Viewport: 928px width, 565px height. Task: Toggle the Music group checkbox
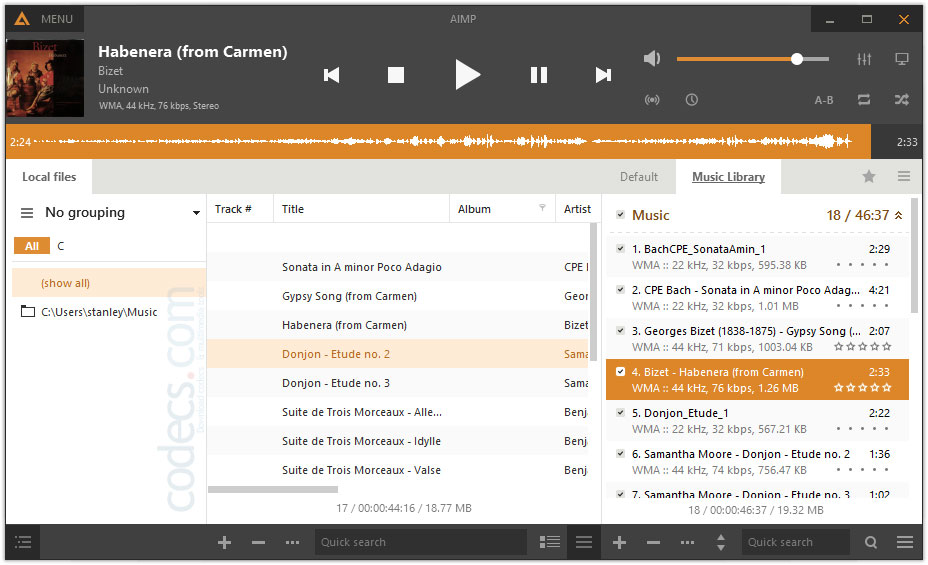(x=620, y=215)
